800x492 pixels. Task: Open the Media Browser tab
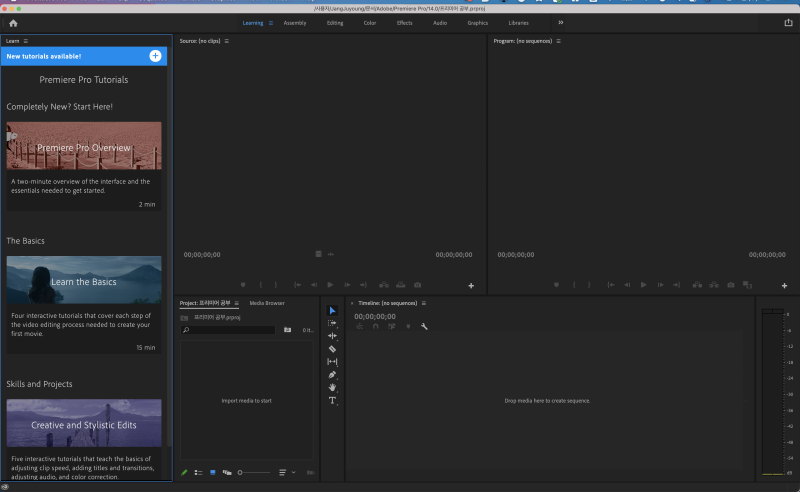[267, 303]
